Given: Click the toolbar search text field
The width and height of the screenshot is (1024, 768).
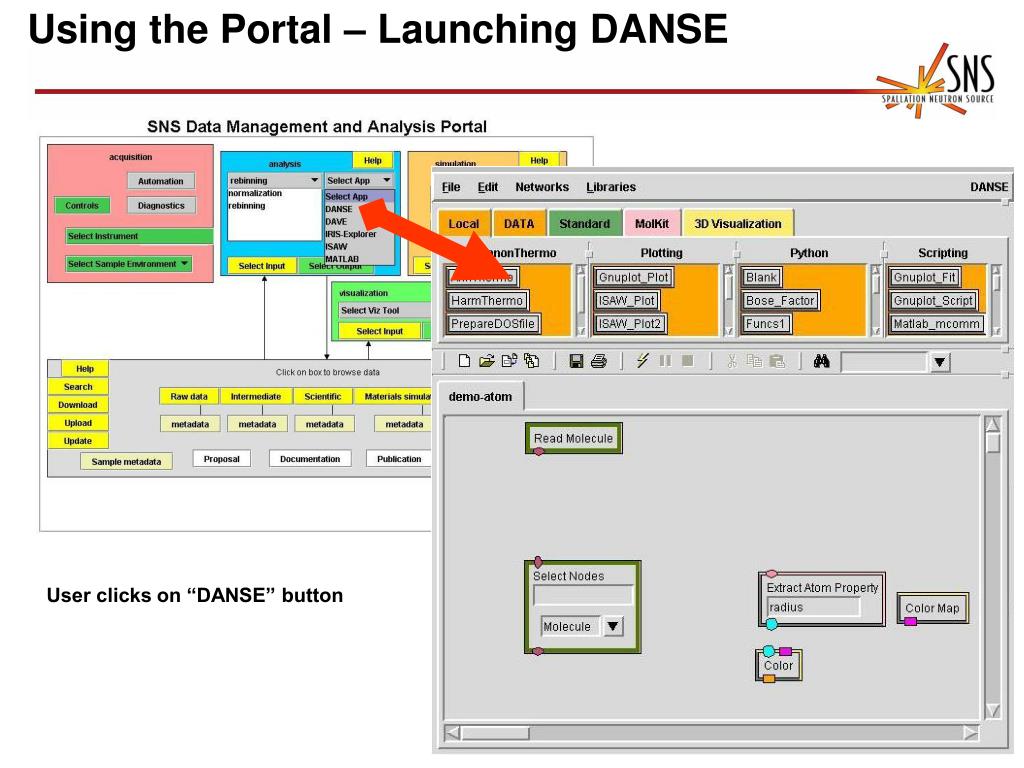Looking at the screenshot, I should coord(884,362).
